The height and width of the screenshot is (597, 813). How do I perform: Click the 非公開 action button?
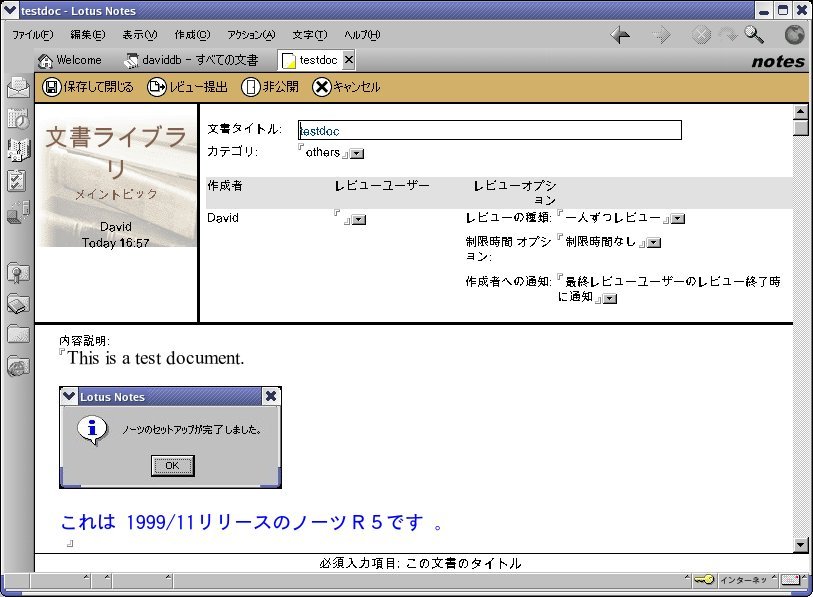point(270,87)
